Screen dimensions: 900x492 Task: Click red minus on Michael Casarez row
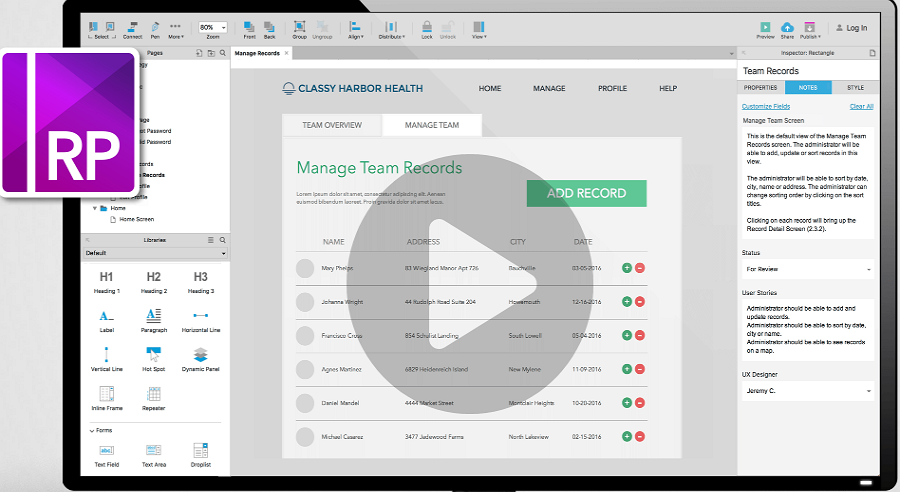click(640, 436)
